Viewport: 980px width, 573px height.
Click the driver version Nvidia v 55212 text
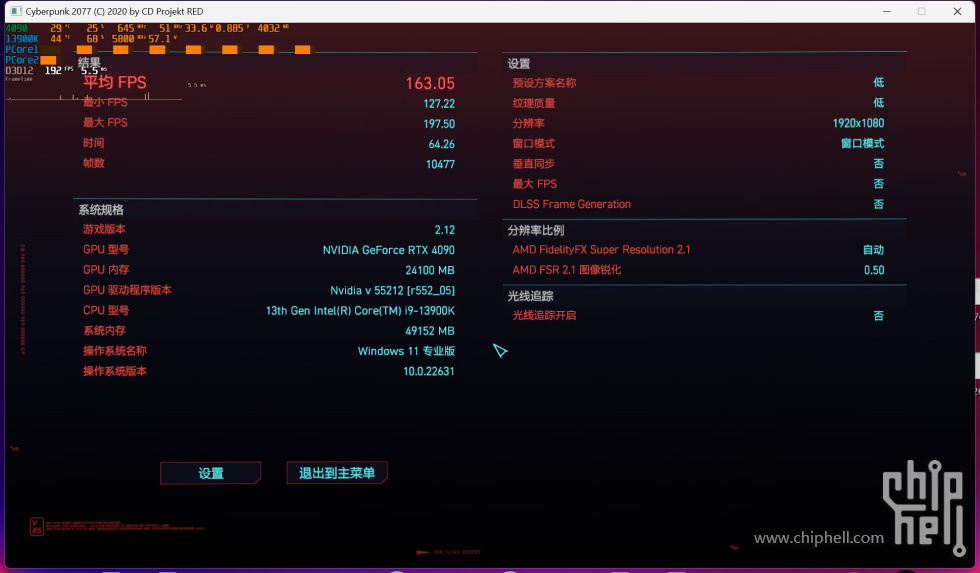point(392,291)
